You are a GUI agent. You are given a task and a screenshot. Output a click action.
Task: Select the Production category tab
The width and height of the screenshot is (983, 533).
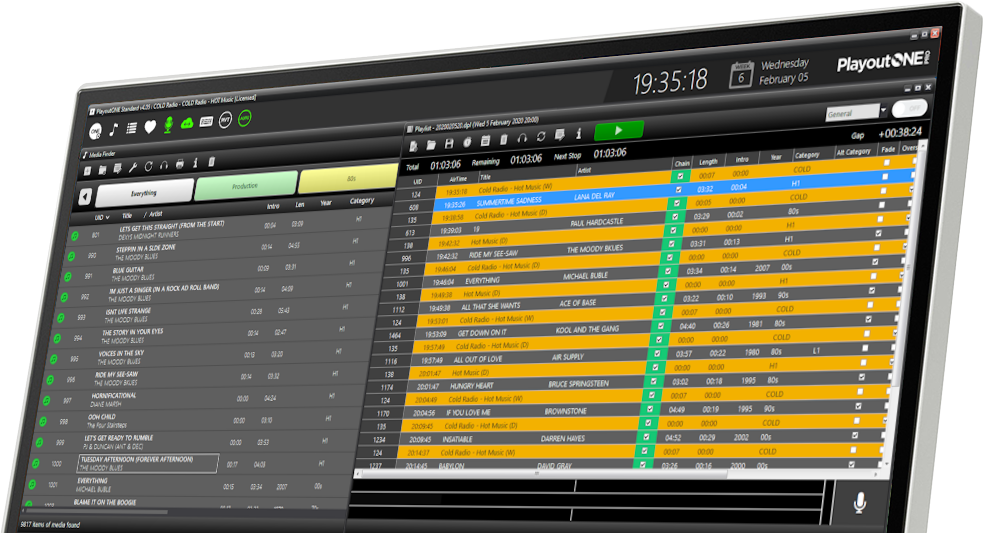coord(245,186)
